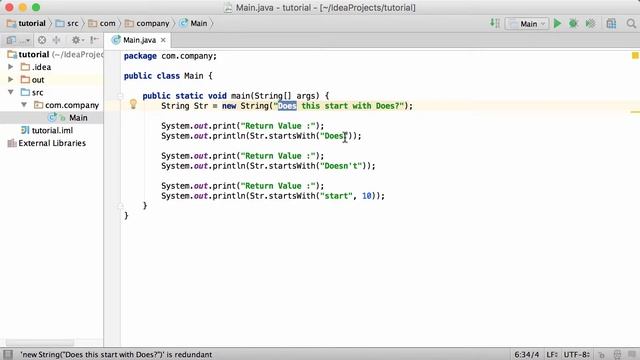Collapse the src folder
This screenshot has height=360, width=640.
pos(11,92)
